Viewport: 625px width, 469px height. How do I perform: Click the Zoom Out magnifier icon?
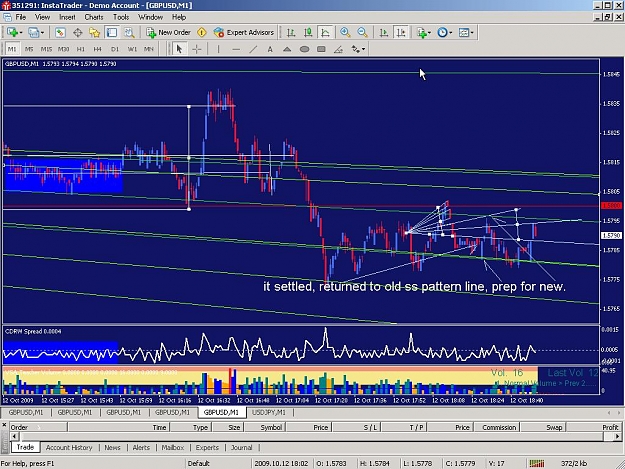tap(362, 33)
